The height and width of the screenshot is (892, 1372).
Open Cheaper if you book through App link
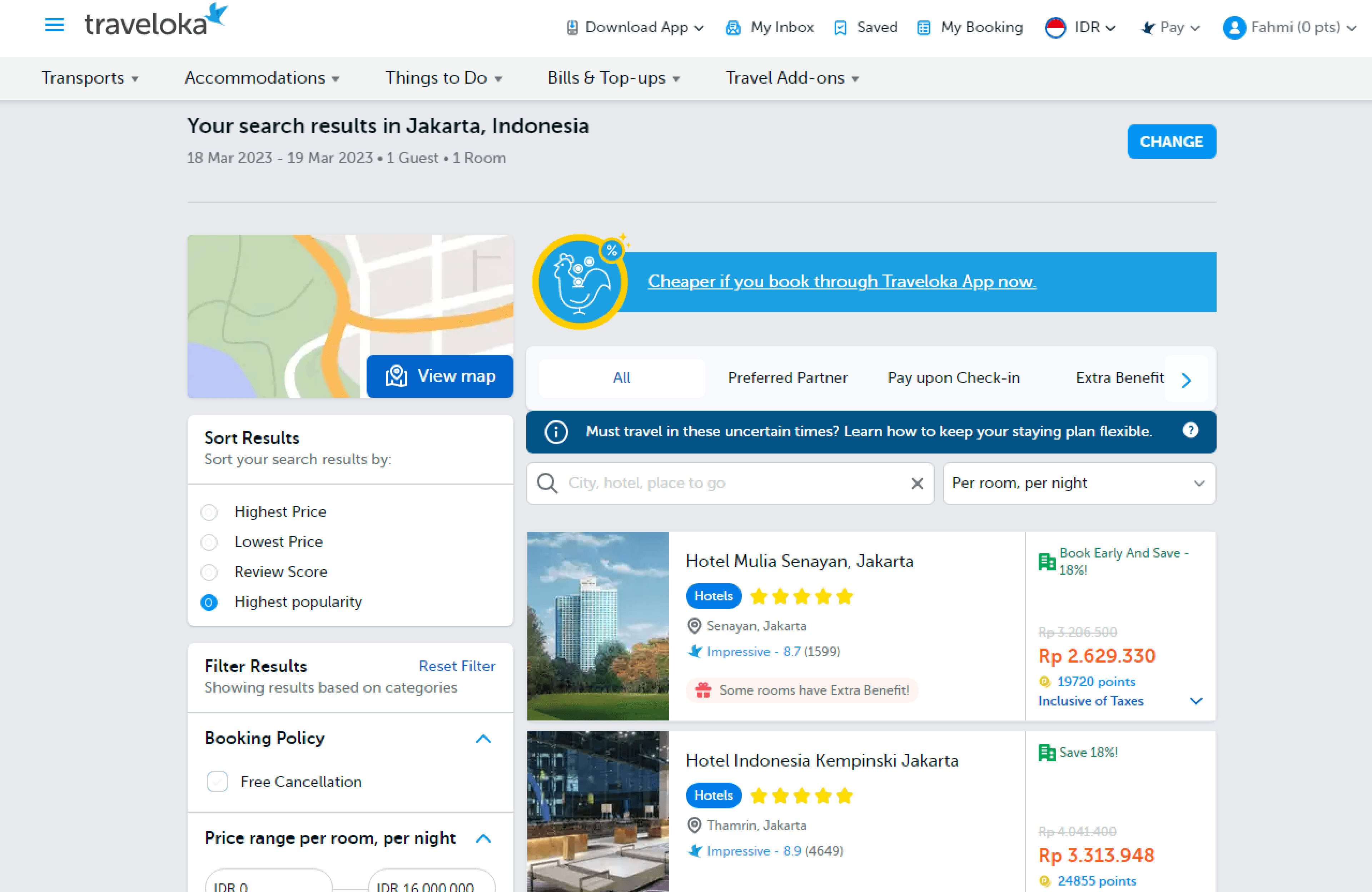842,281
